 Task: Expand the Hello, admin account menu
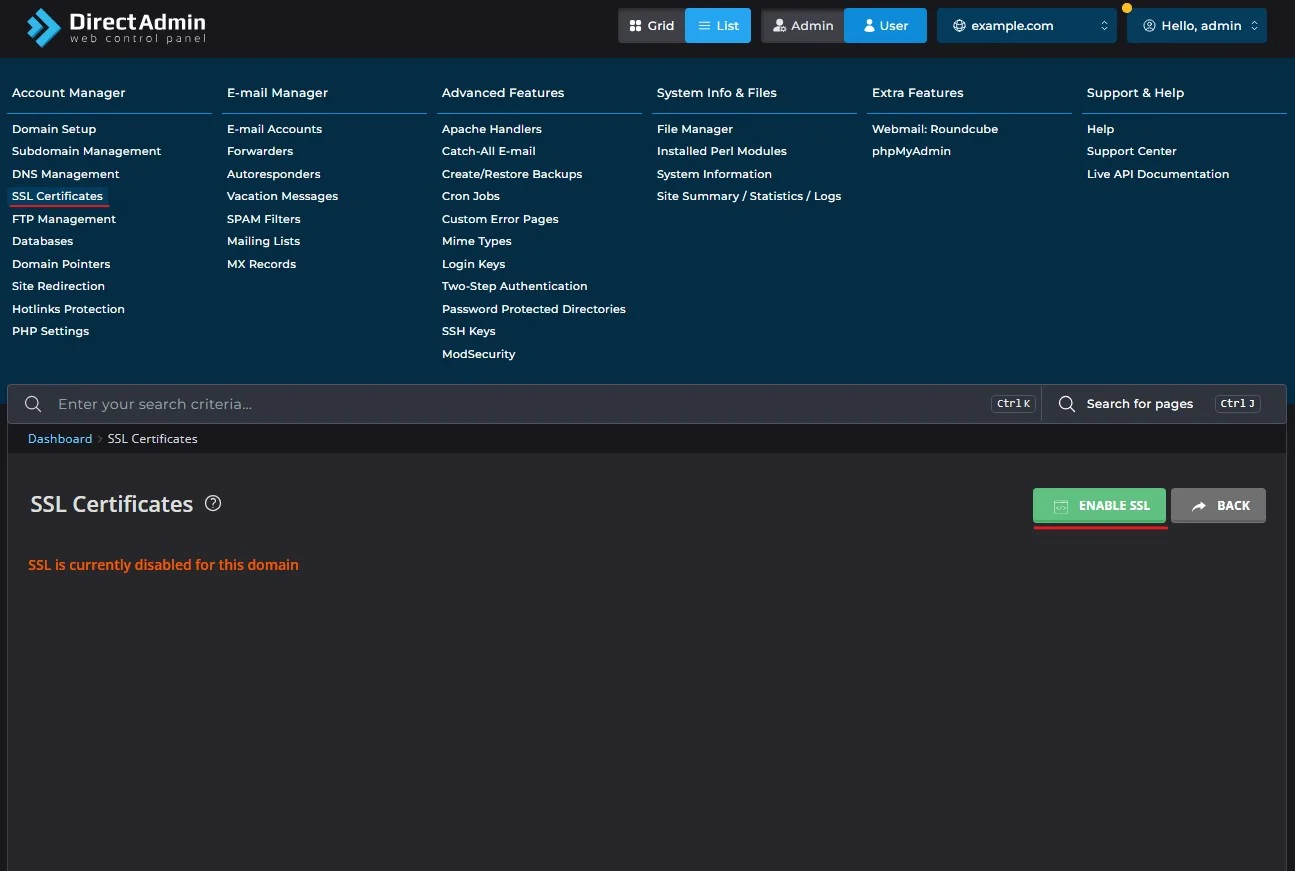pyautogui.click(x=1197, y=26)
